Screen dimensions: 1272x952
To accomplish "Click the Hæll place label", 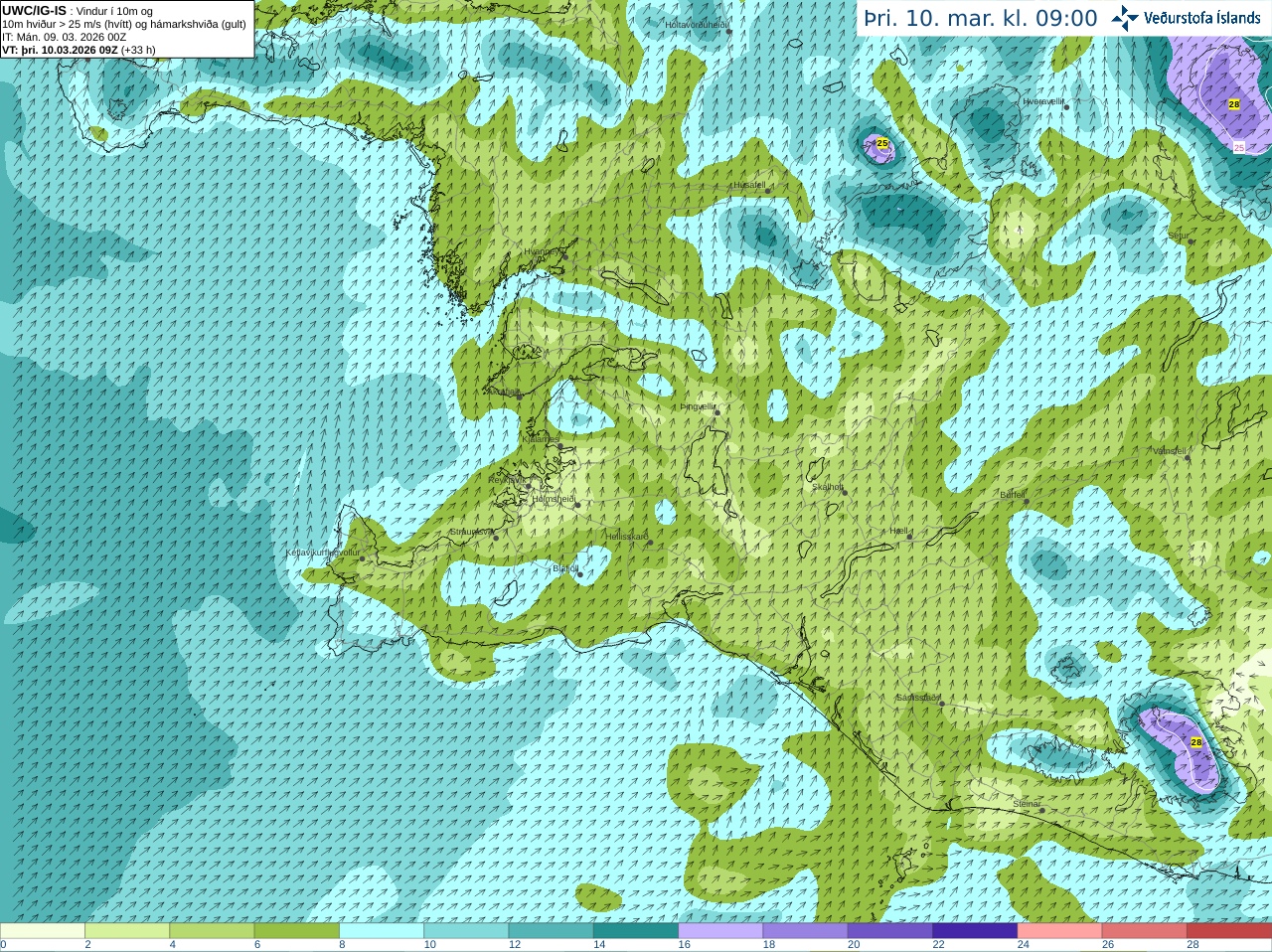I will 899,532.
